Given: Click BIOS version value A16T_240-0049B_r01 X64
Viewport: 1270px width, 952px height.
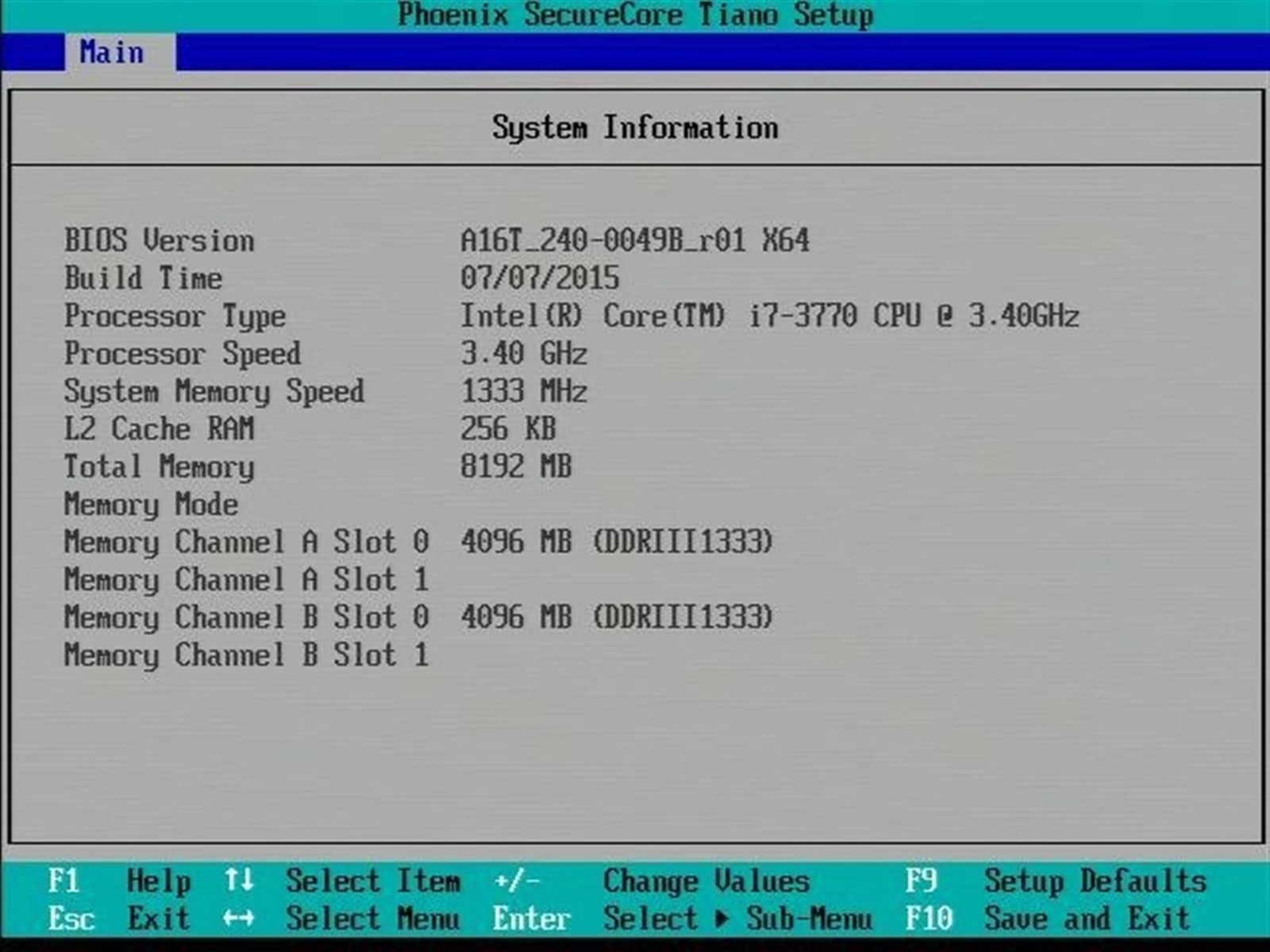Looking at the screenshot, I should [x=635, y=240].
